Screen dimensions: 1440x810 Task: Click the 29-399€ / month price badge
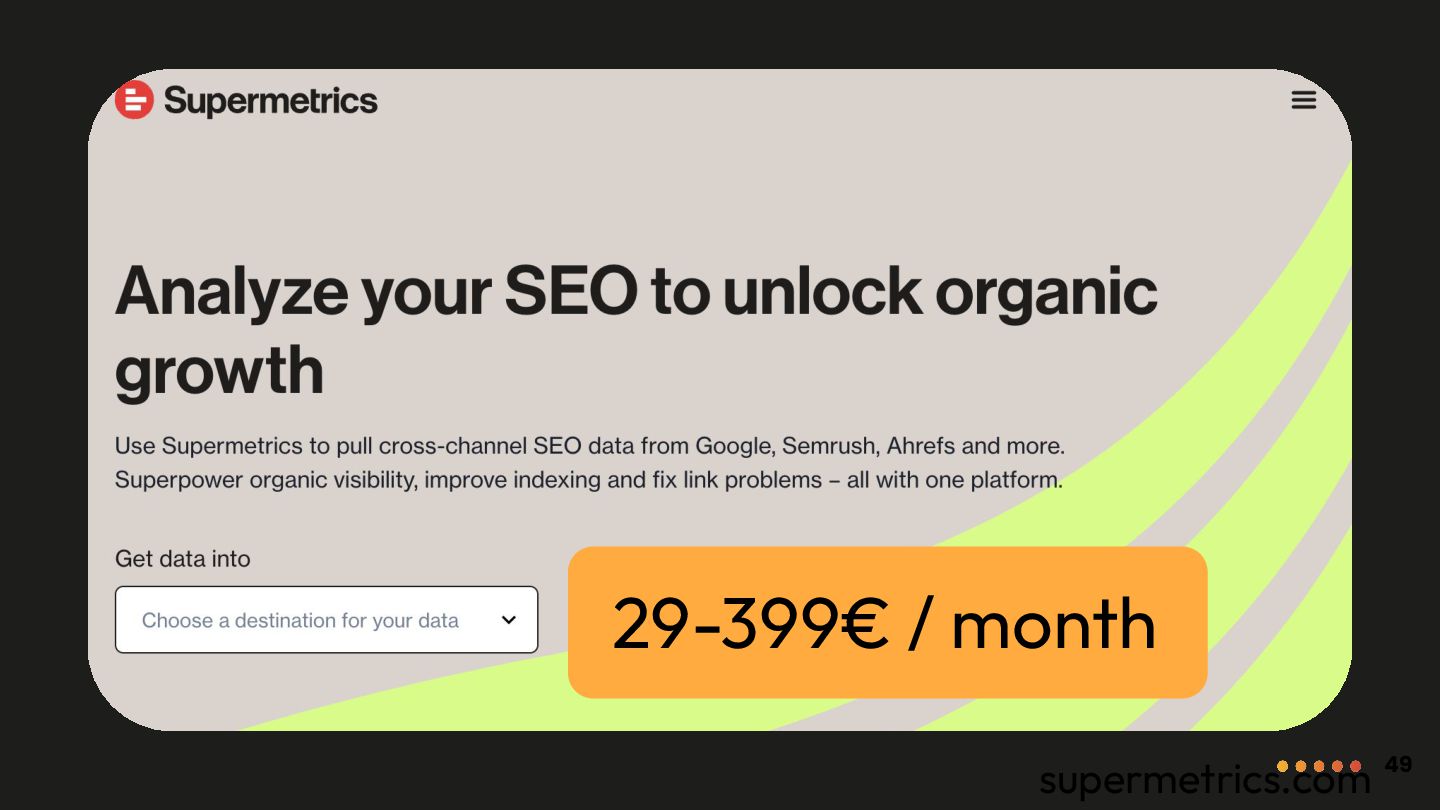tap(887, 622)
